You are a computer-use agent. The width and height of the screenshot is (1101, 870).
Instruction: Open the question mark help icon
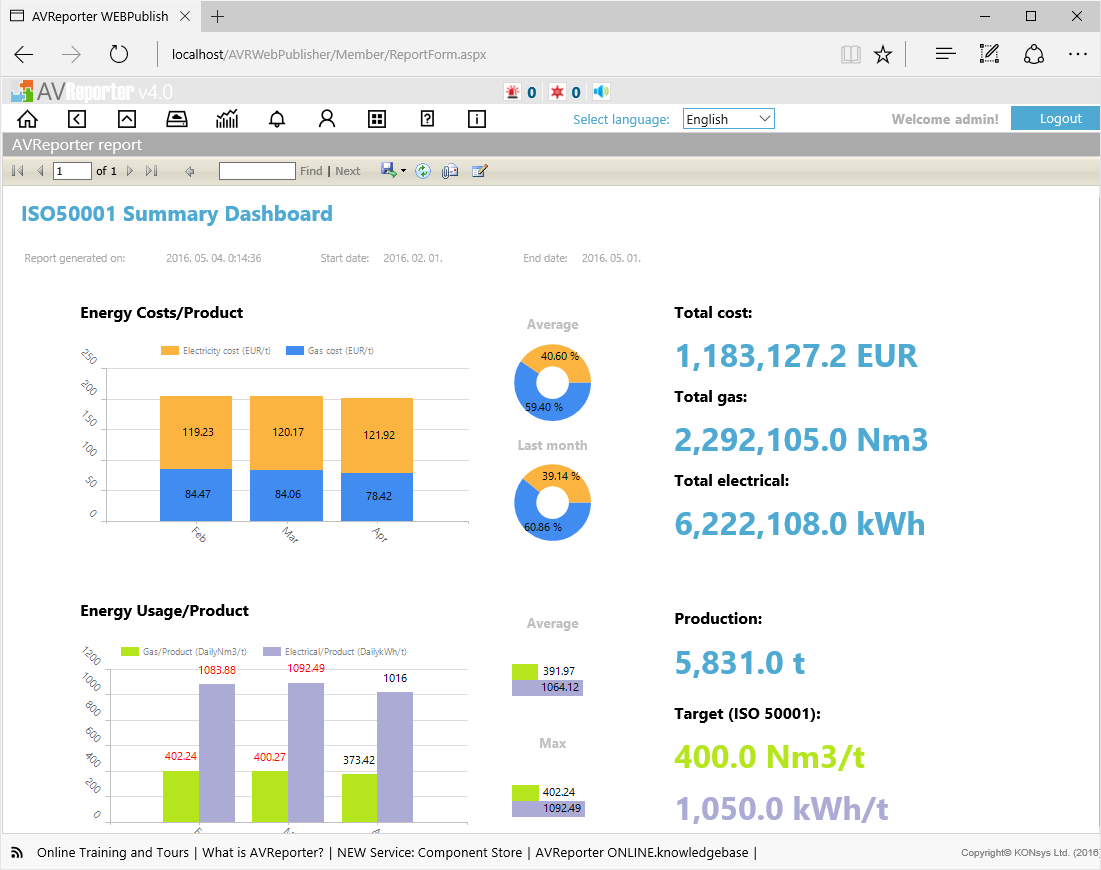click(427, 119)
